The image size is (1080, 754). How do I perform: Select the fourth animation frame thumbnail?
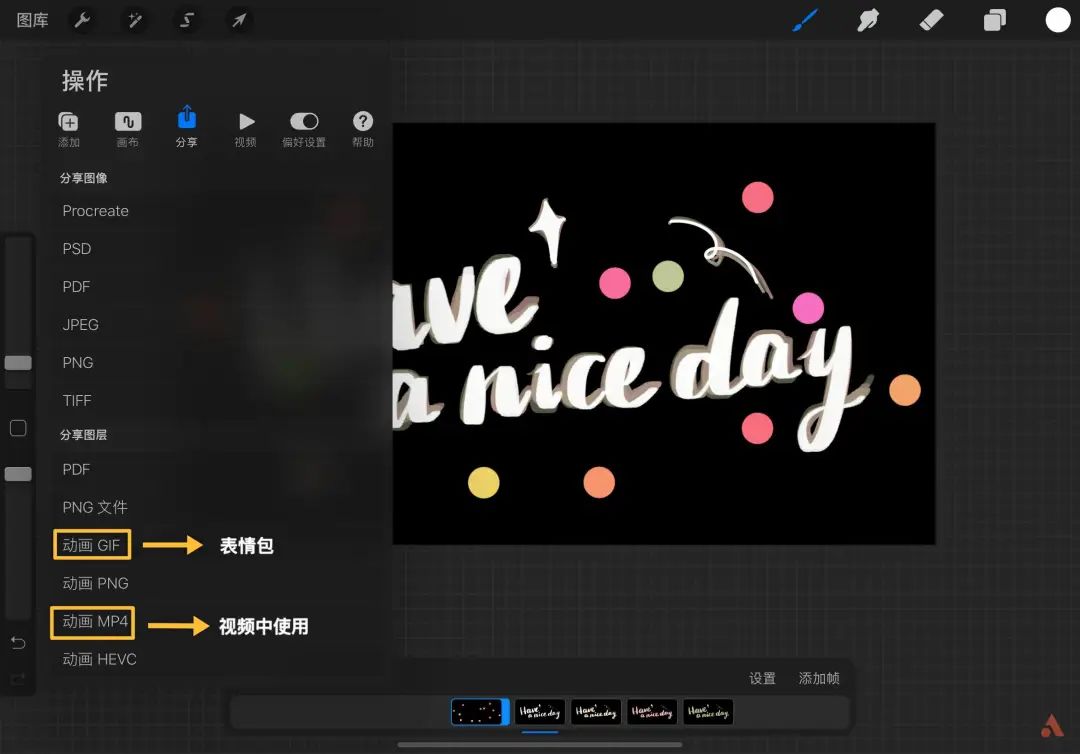[652, 712]
